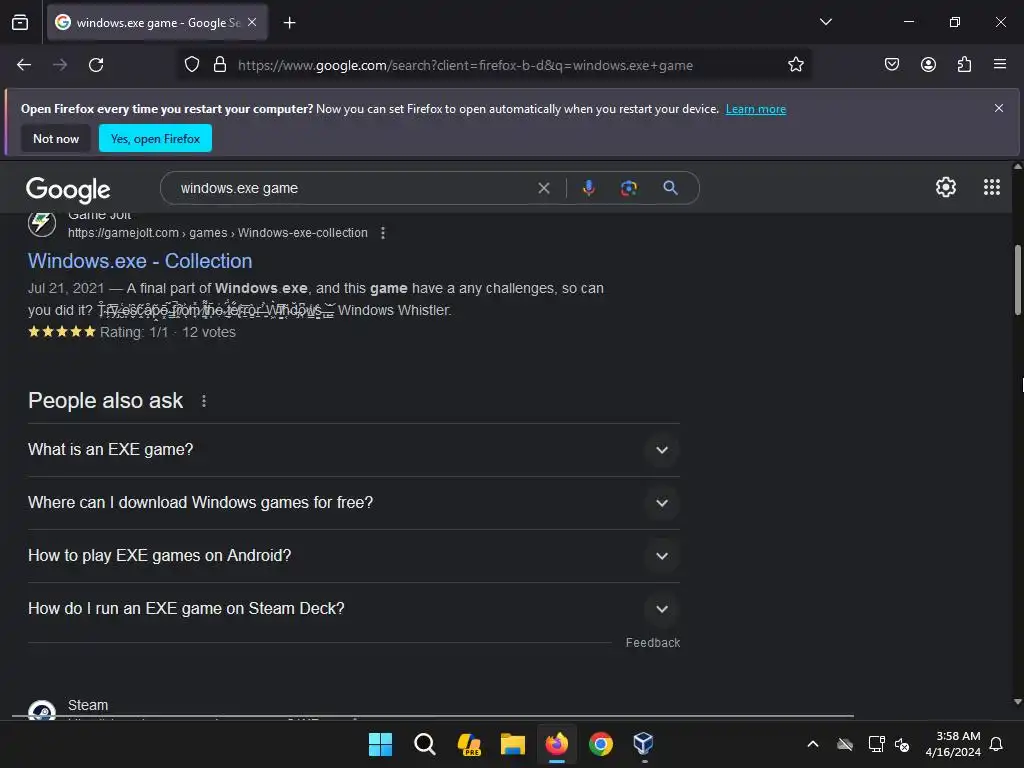Go back to the previous page
Image resolution: width=1024 pixels, height=768 pixels.
coord(24,65)
